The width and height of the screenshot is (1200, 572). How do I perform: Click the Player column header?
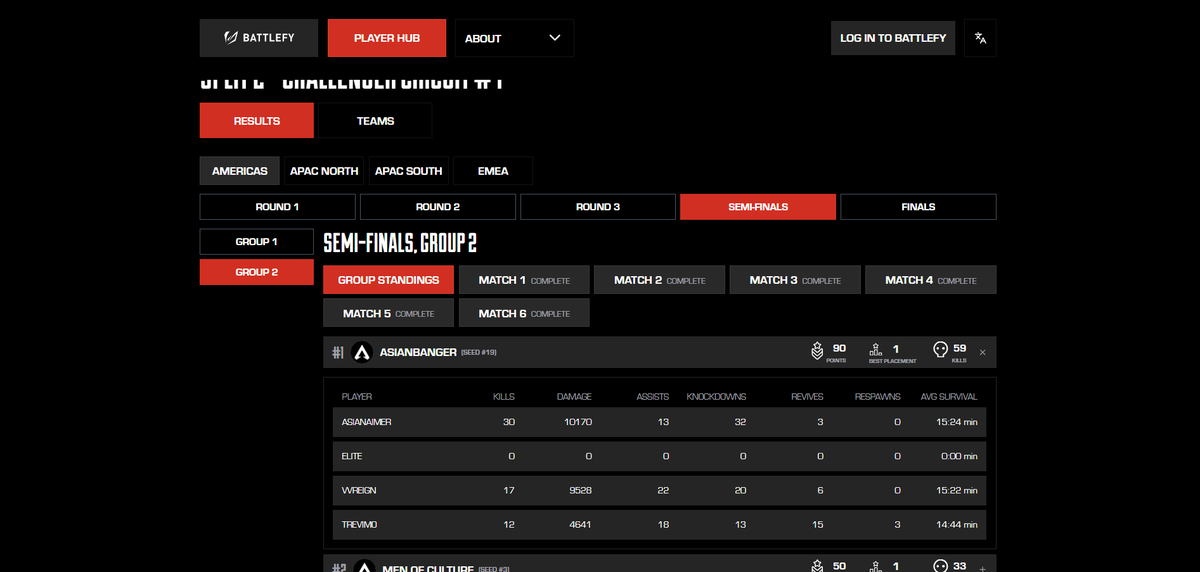[357, 397]
